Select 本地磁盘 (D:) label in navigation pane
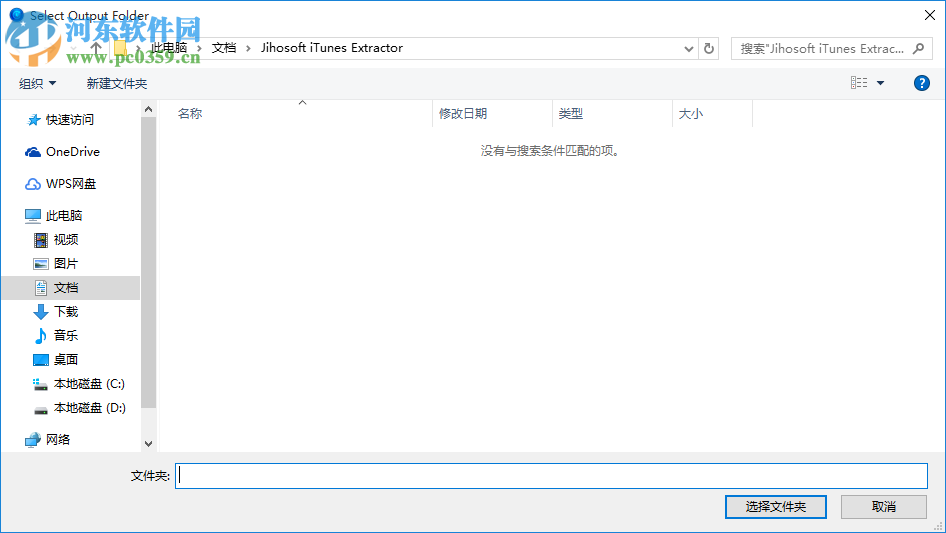Image resolution: width=946 pixels, height=533 pixels. coord(90,408)
